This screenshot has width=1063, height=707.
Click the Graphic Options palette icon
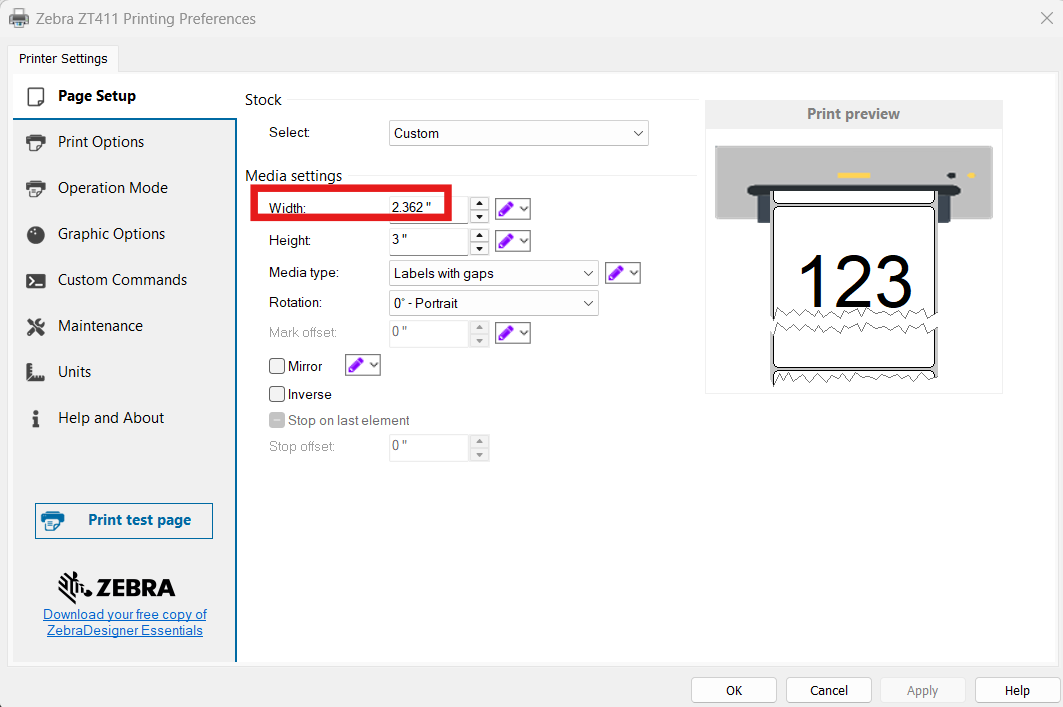[36, 234]
